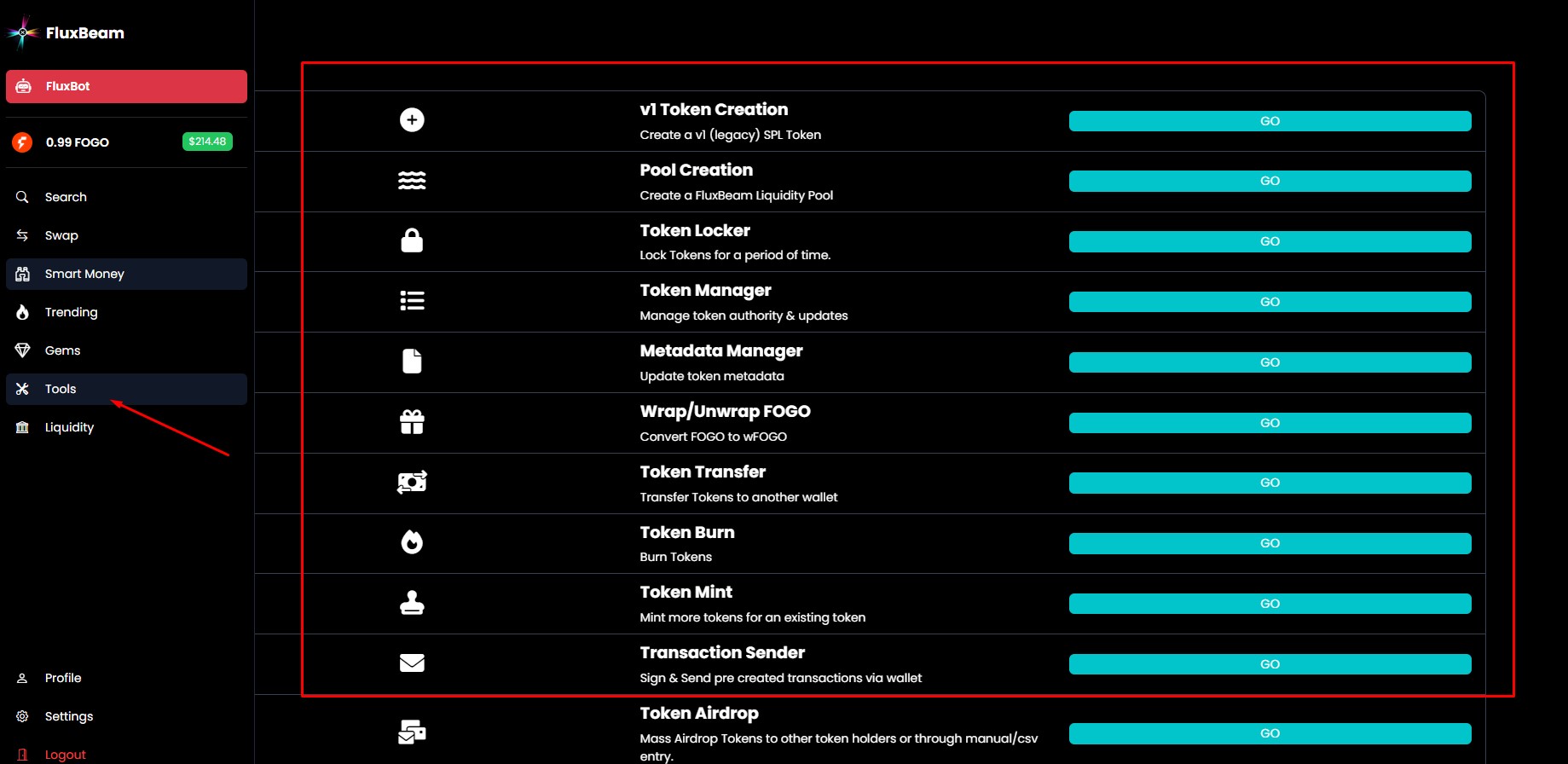Click the money transfer icon for Token Transfer

click(x=412, y=482)
